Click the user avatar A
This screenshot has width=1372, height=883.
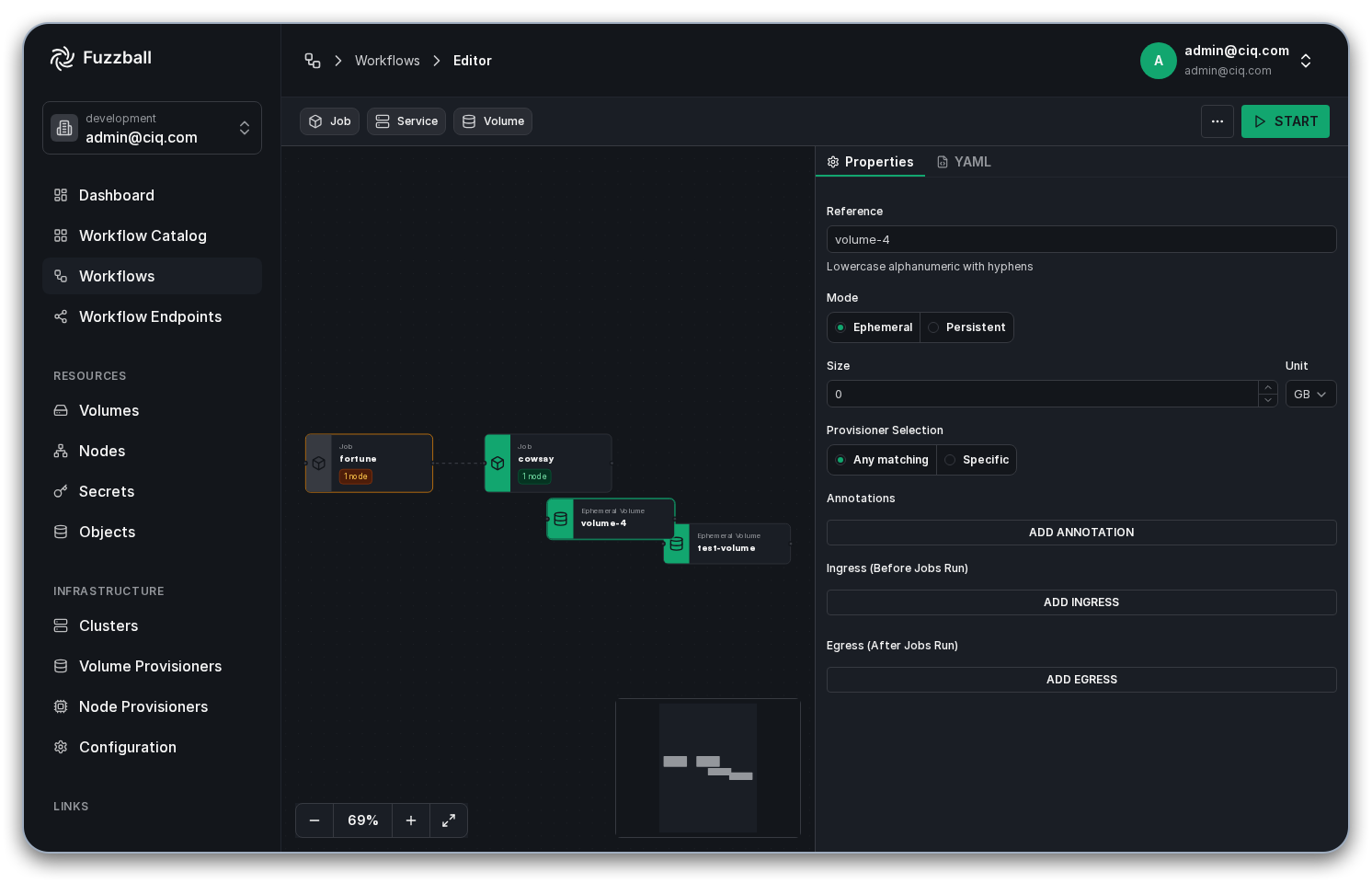tap(1159, 61)
